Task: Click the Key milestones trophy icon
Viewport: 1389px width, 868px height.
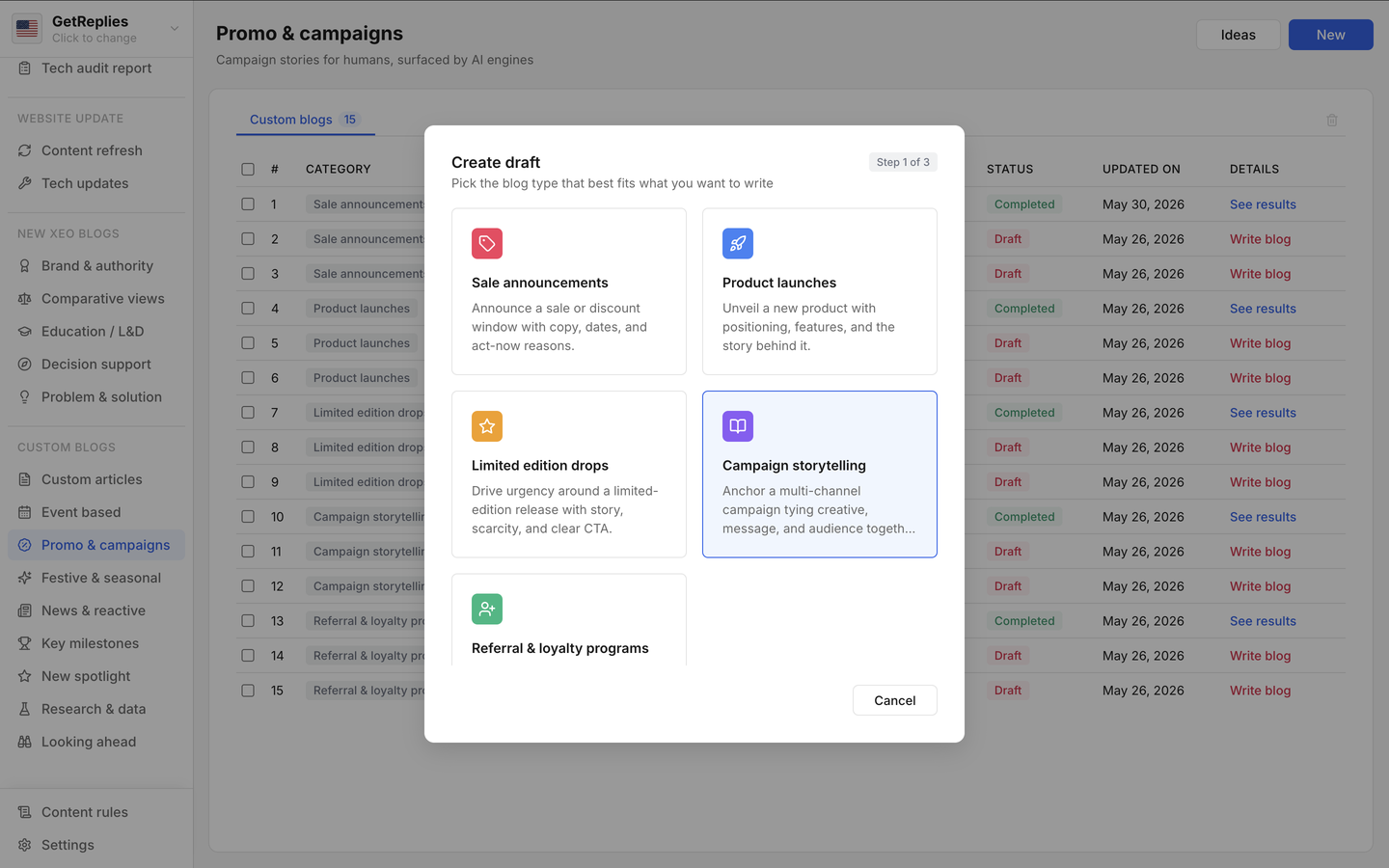Action: [x=25, y=643]
